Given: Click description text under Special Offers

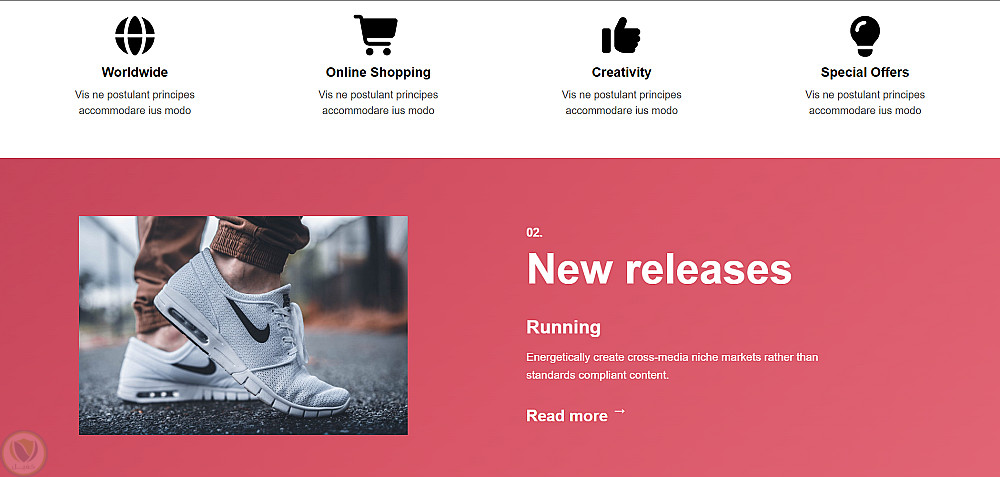Looking at the screenshot, I should click(865, 103).
